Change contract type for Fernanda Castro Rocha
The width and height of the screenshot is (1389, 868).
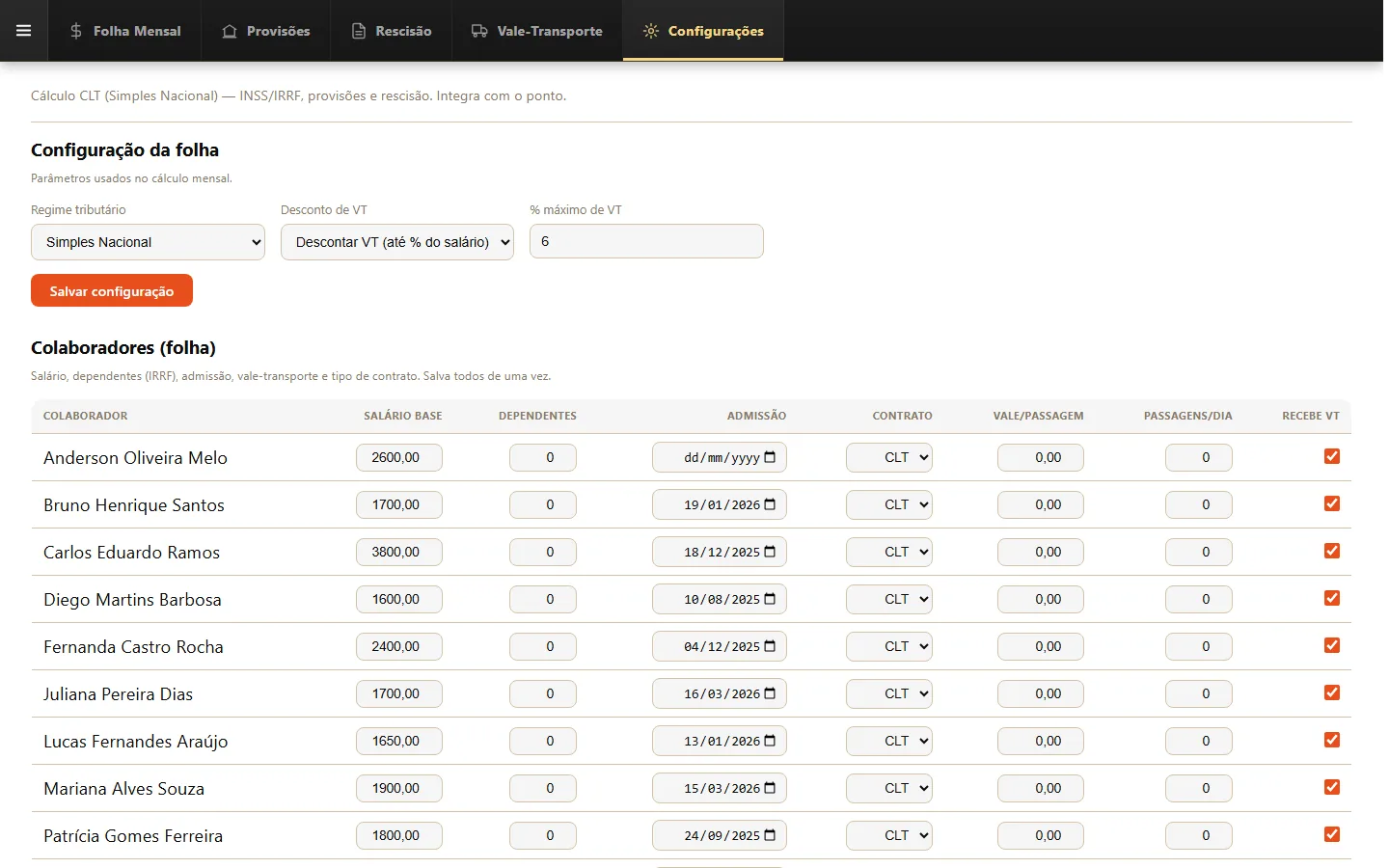coord(889,646)
